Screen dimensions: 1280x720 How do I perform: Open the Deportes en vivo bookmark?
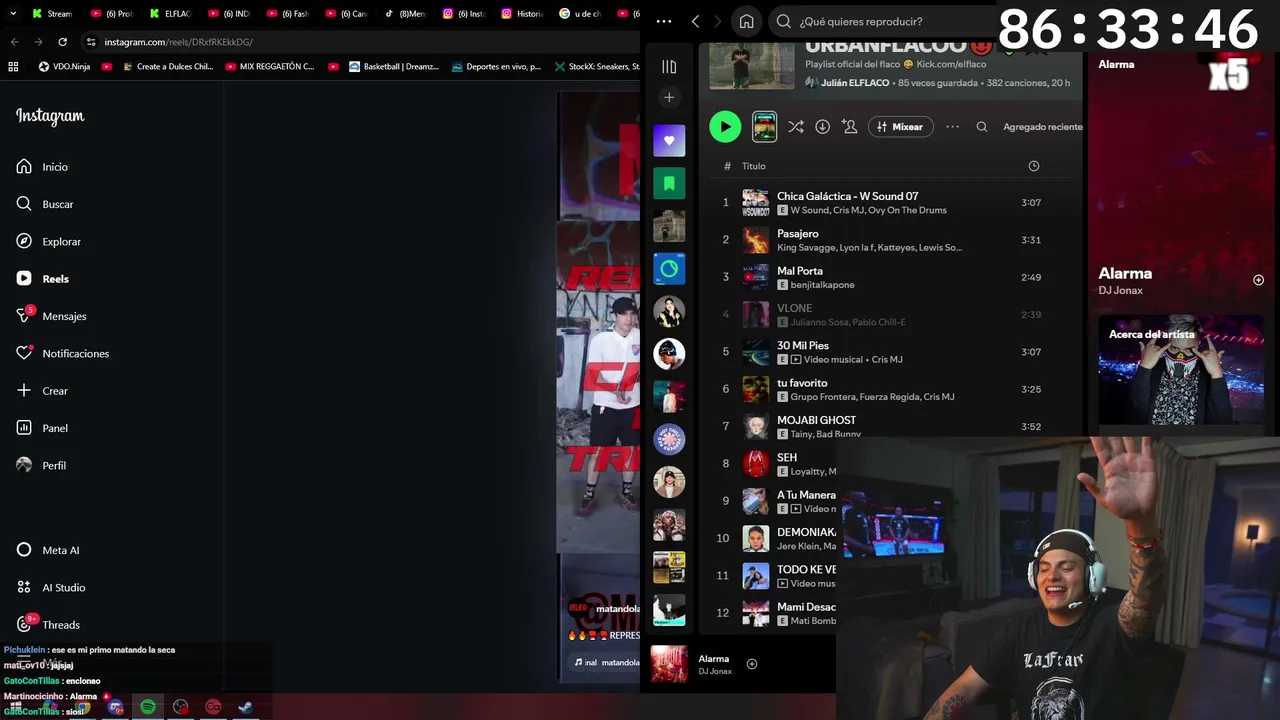(x=496, y=67)
